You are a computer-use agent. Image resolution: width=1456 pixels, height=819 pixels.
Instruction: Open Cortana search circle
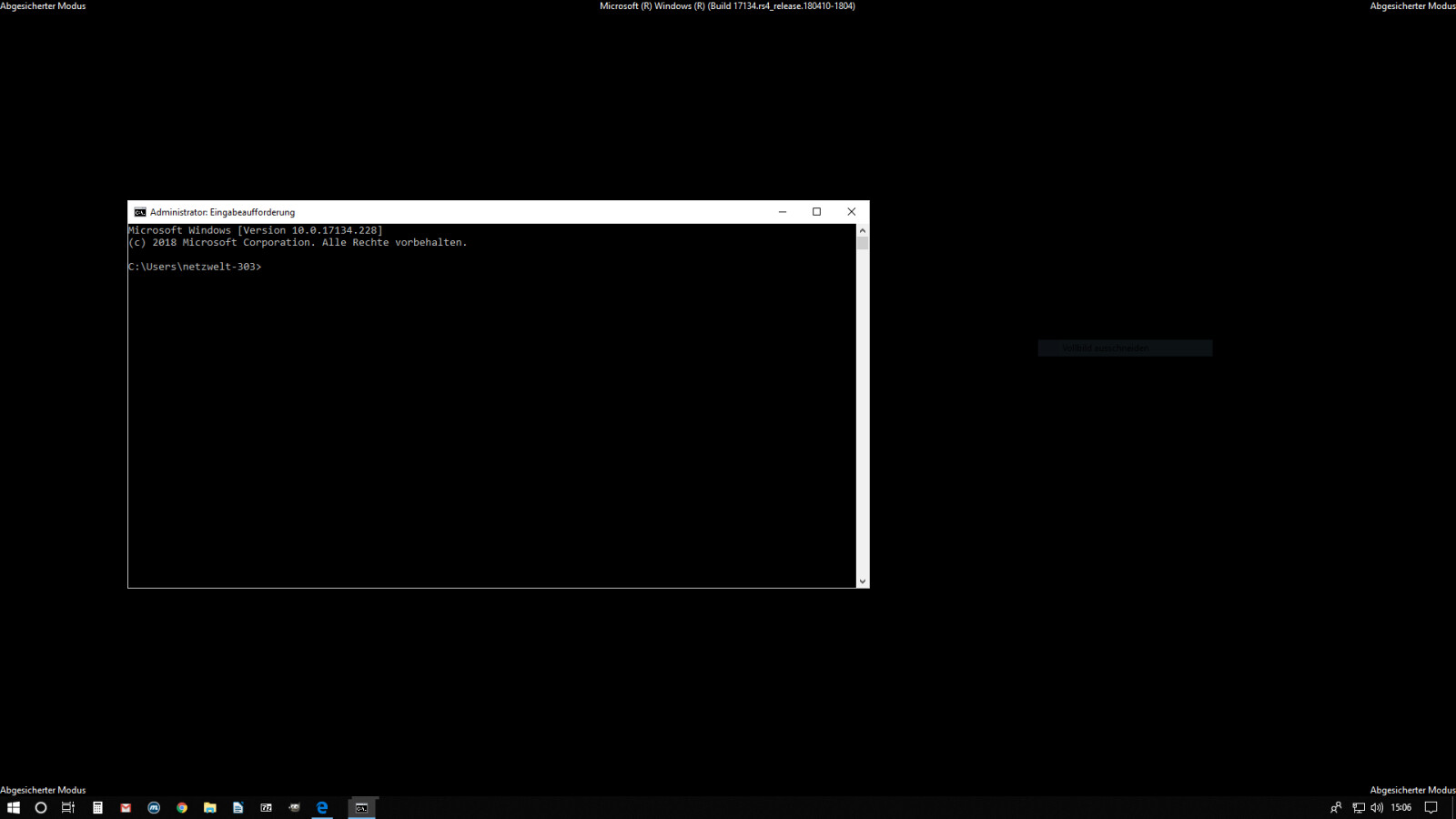pyautogui.click(x=41, y=807)
